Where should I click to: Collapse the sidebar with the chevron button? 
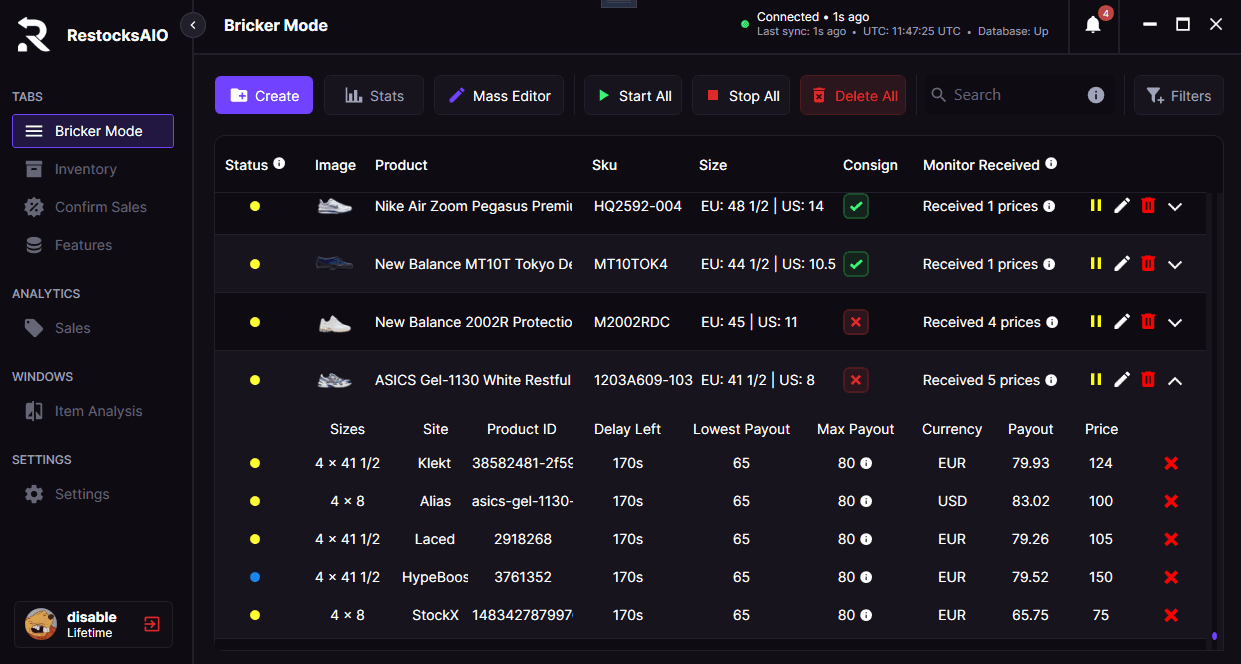click(193, 25)
